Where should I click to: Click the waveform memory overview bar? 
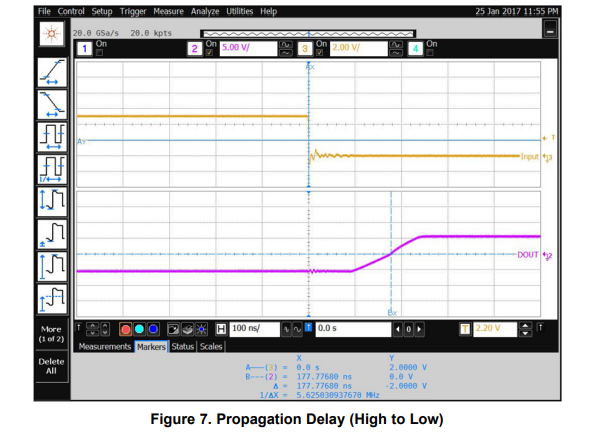(308, 34)
